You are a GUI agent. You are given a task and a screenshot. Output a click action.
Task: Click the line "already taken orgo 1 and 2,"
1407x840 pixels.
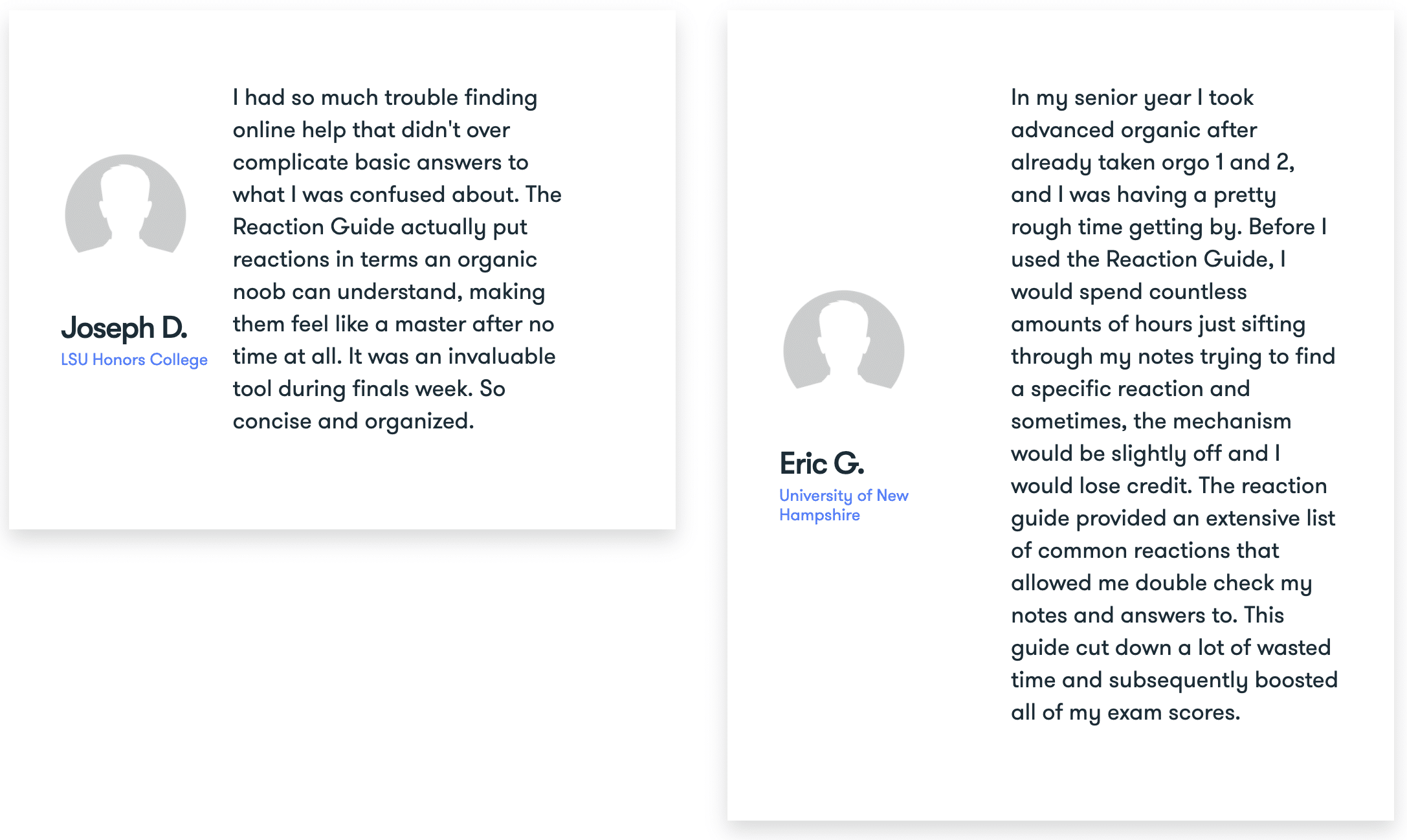pos(1153,162)
